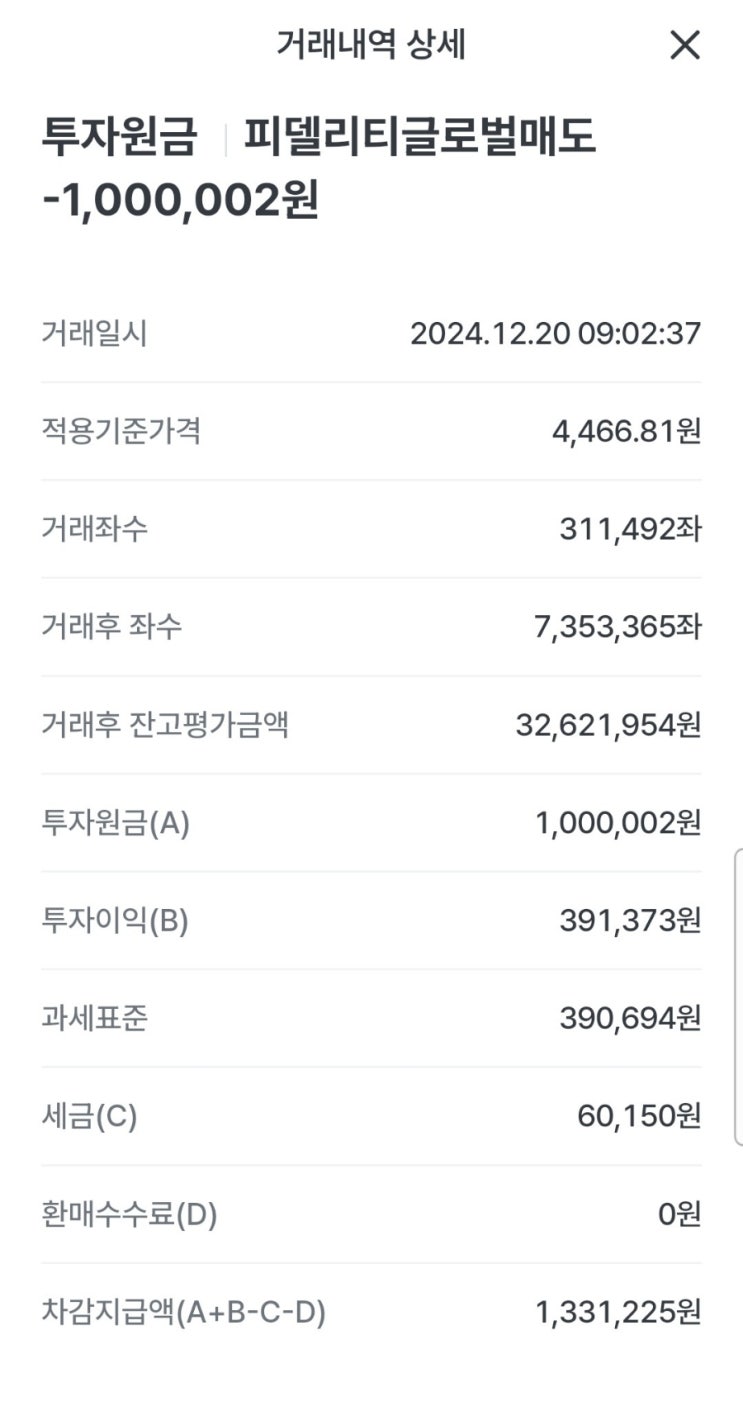This screenshot has height=1401, width=743.
Task: Tap the 7,353,365좌 remaining units value
Action: coord(617,627)
